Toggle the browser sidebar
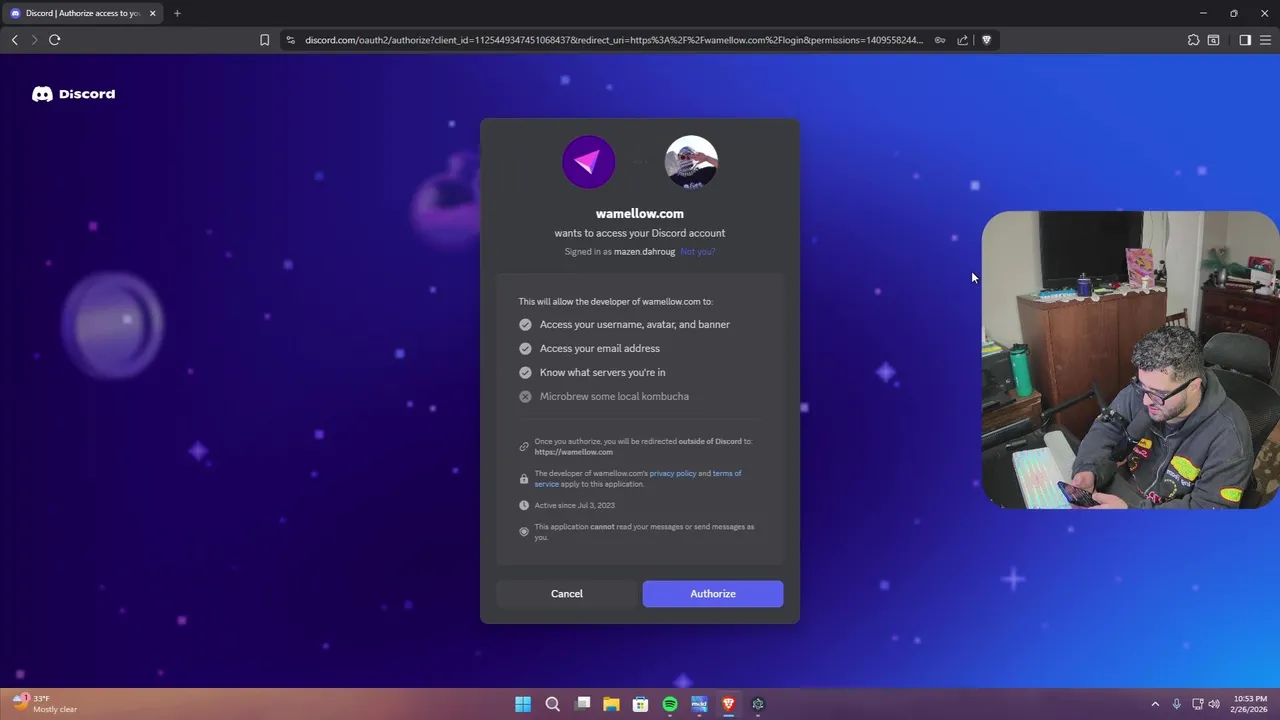This screenshot has width=1280, height=720. 1245,40
